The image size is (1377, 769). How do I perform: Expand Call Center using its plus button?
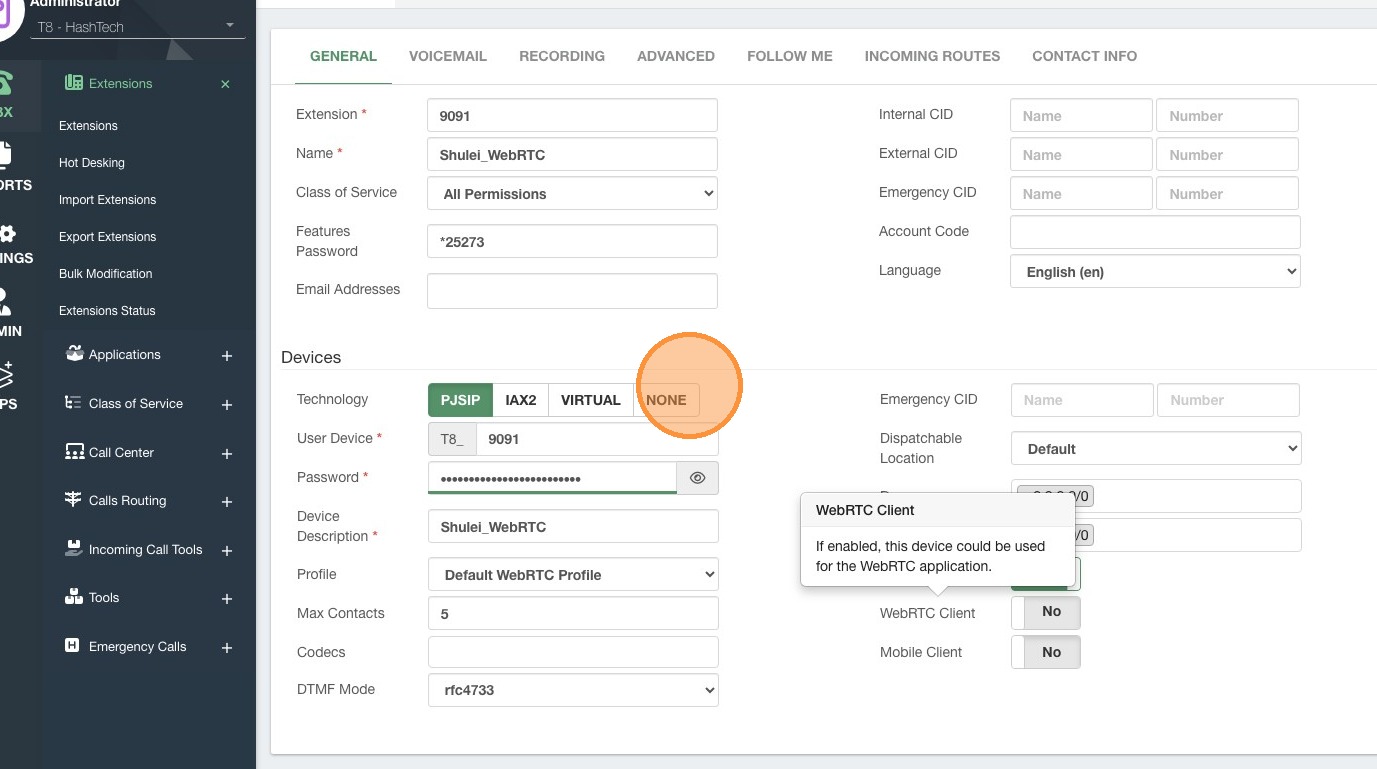pyautogui.click(x=227, y=454)
